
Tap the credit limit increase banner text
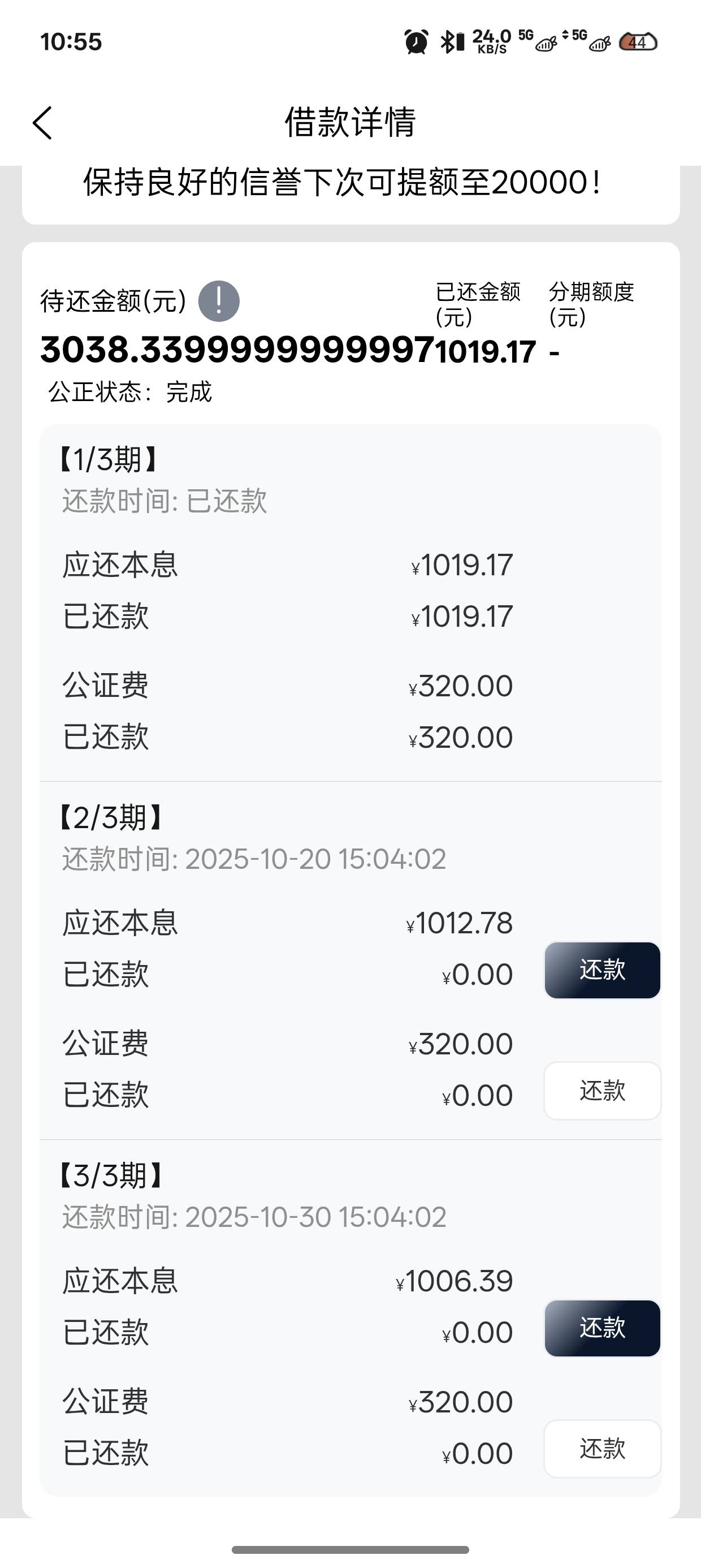pyautogui.click(x=342, y=183)
